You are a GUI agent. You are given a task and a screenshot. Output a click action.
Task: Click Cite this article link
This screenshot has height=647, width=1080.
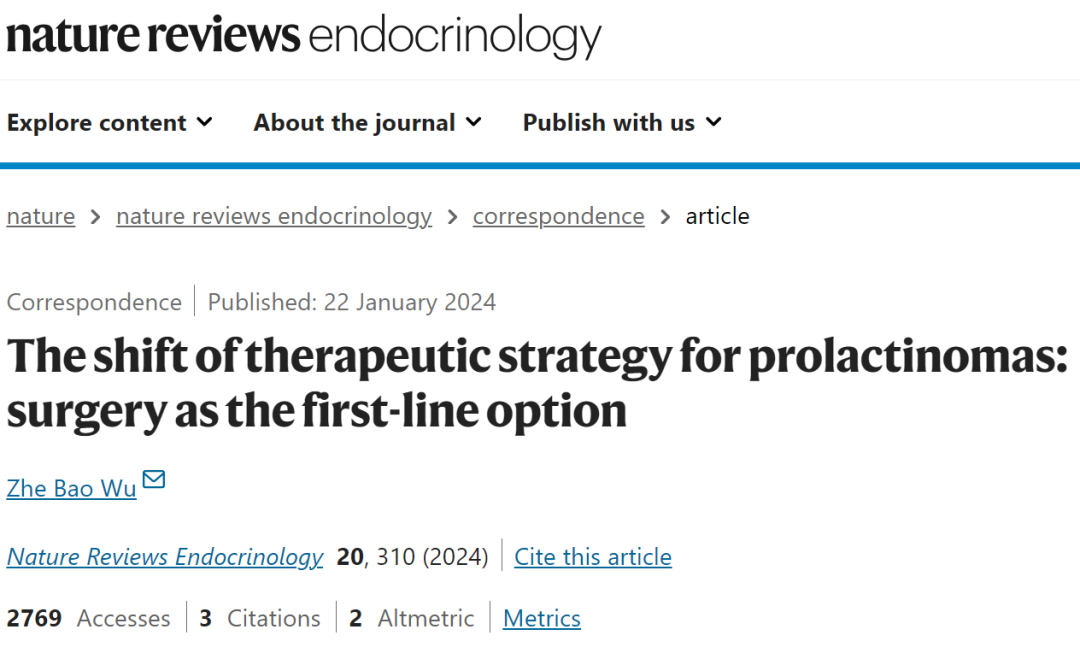[593, 557]
